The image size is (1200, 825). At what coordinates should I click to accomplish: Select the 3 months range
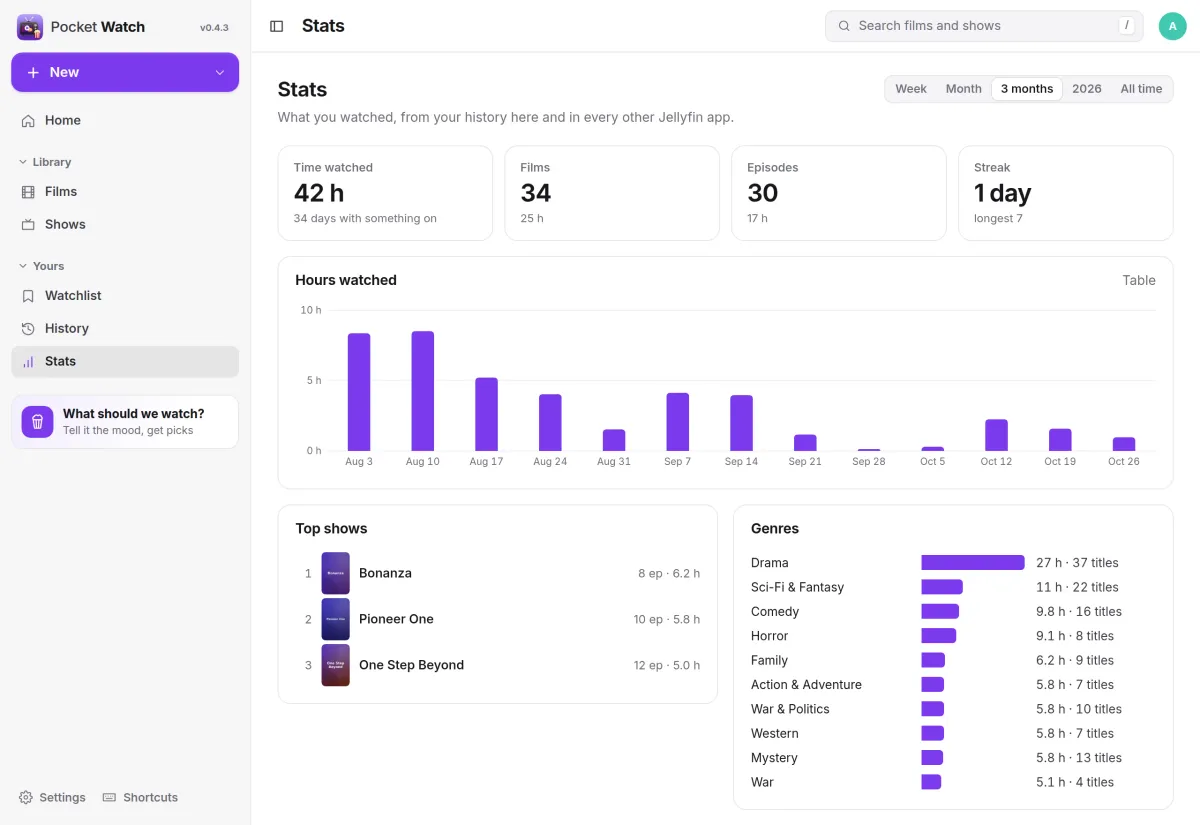tap(1027, 89)
